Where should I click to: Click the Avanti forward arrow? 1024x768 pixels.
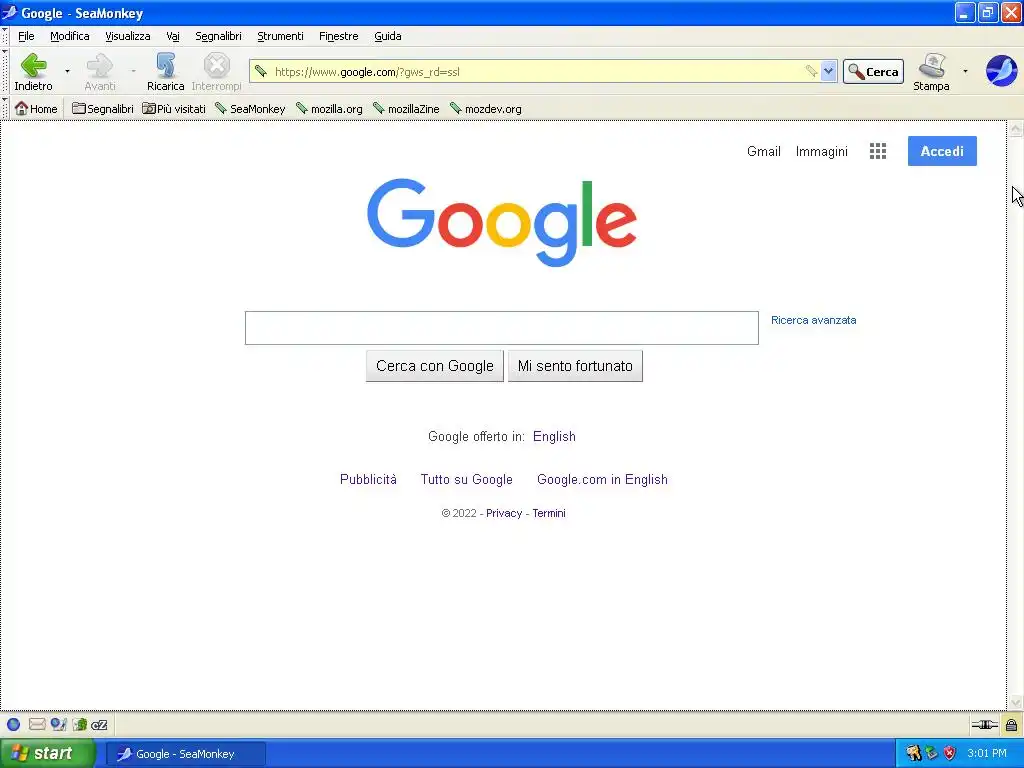point(100,71)
